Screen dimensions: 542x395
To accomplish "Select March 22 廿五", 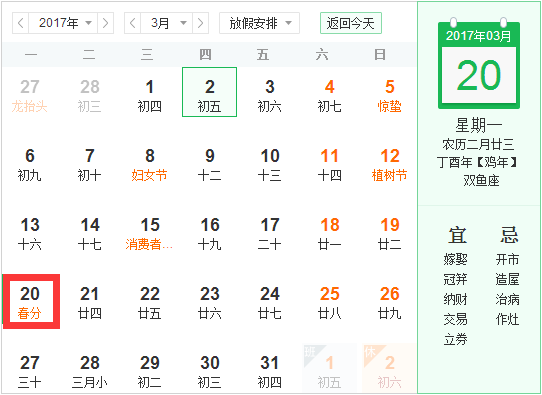I will (150, 302).
